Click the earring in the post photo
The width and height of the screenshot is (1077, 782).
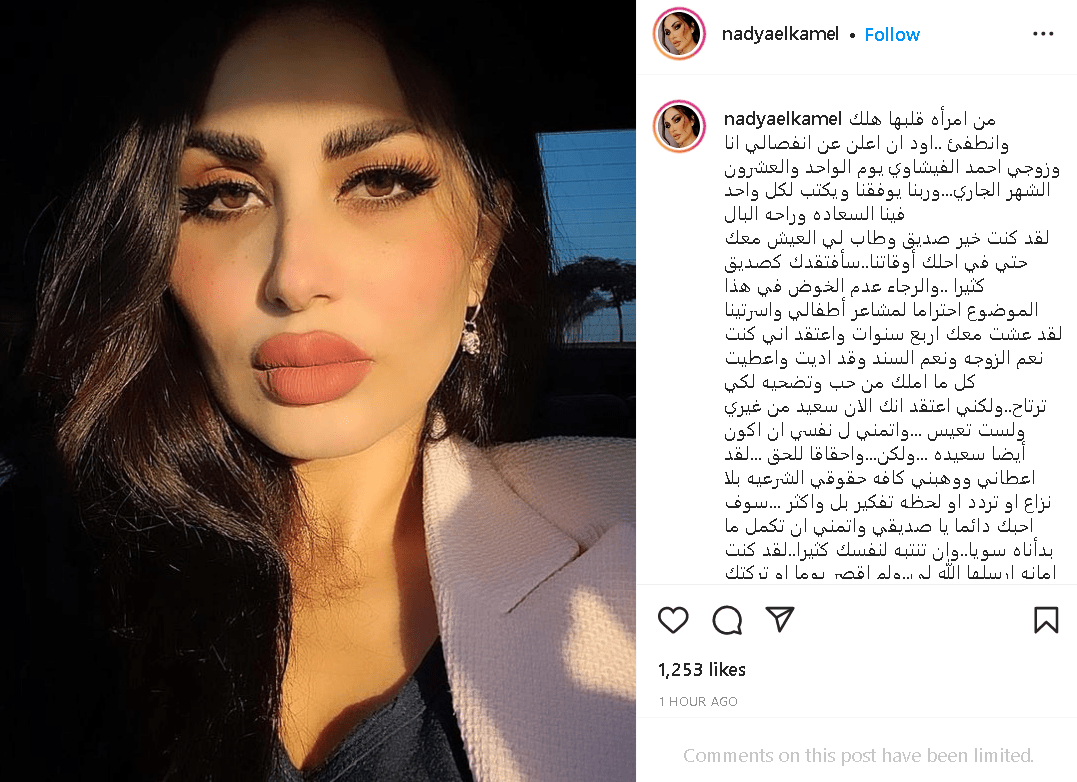tap(470, 330)
